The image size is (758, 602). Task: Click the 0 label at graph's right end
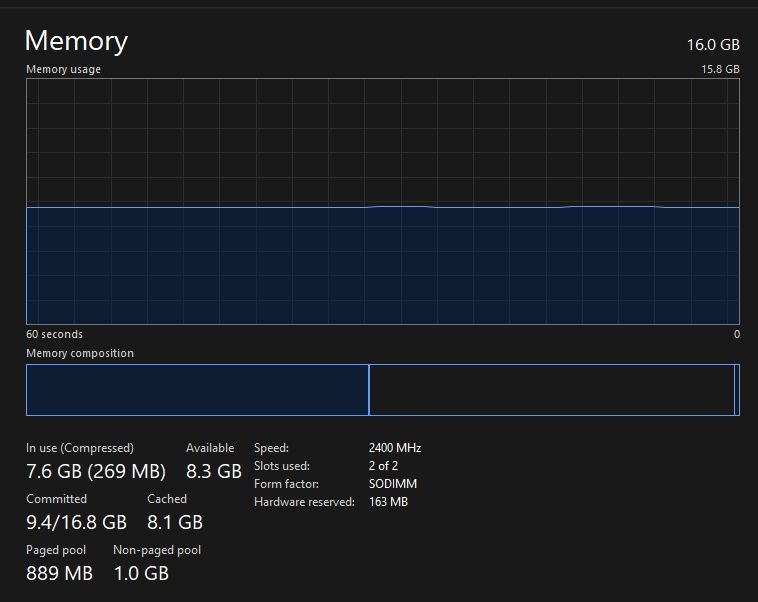pos(736,334)
